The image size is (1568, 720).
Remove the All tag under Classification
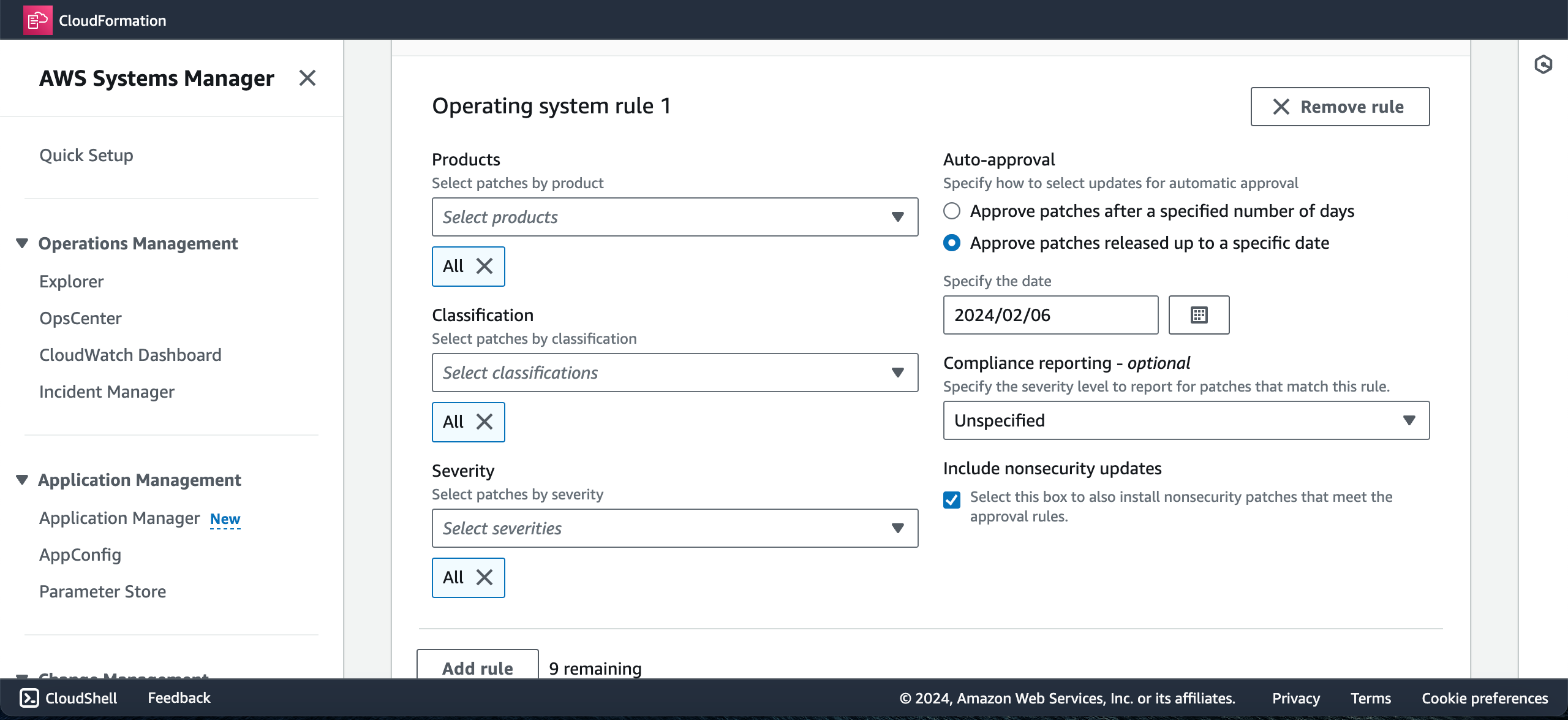[x=484, y=422]
